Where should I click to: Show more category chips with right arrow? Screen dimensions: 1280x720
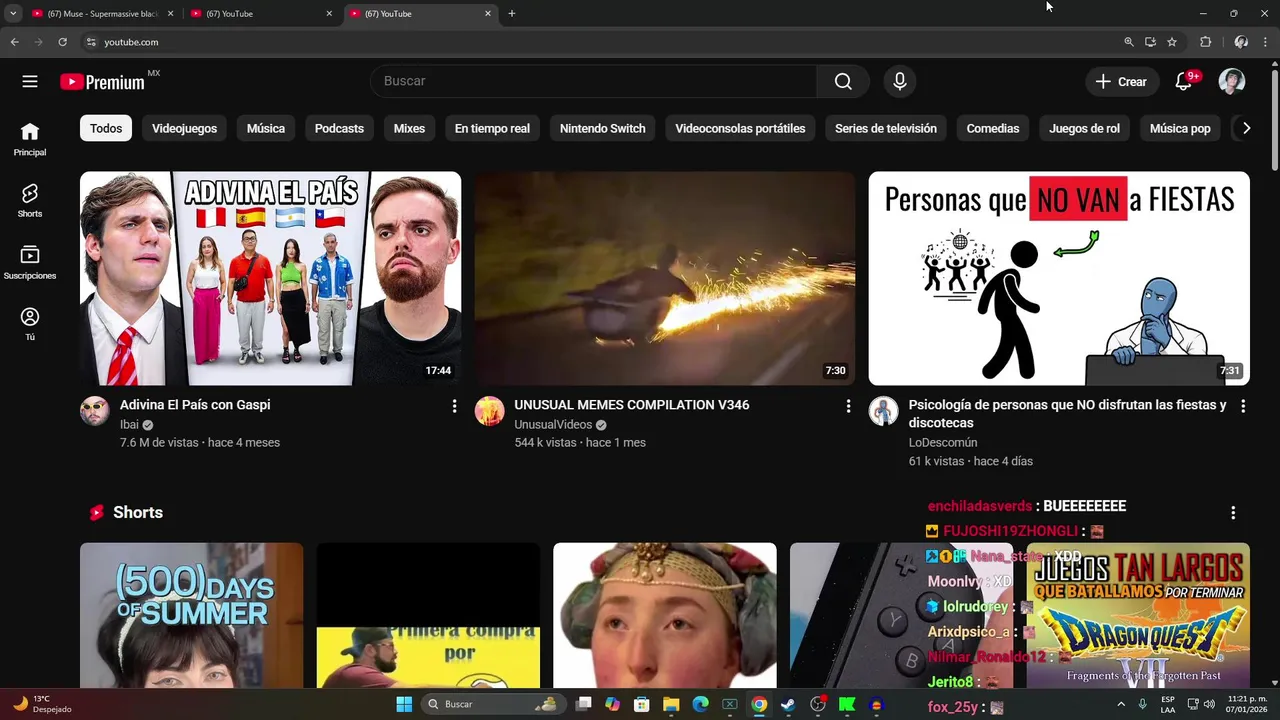pos(1246,128)
